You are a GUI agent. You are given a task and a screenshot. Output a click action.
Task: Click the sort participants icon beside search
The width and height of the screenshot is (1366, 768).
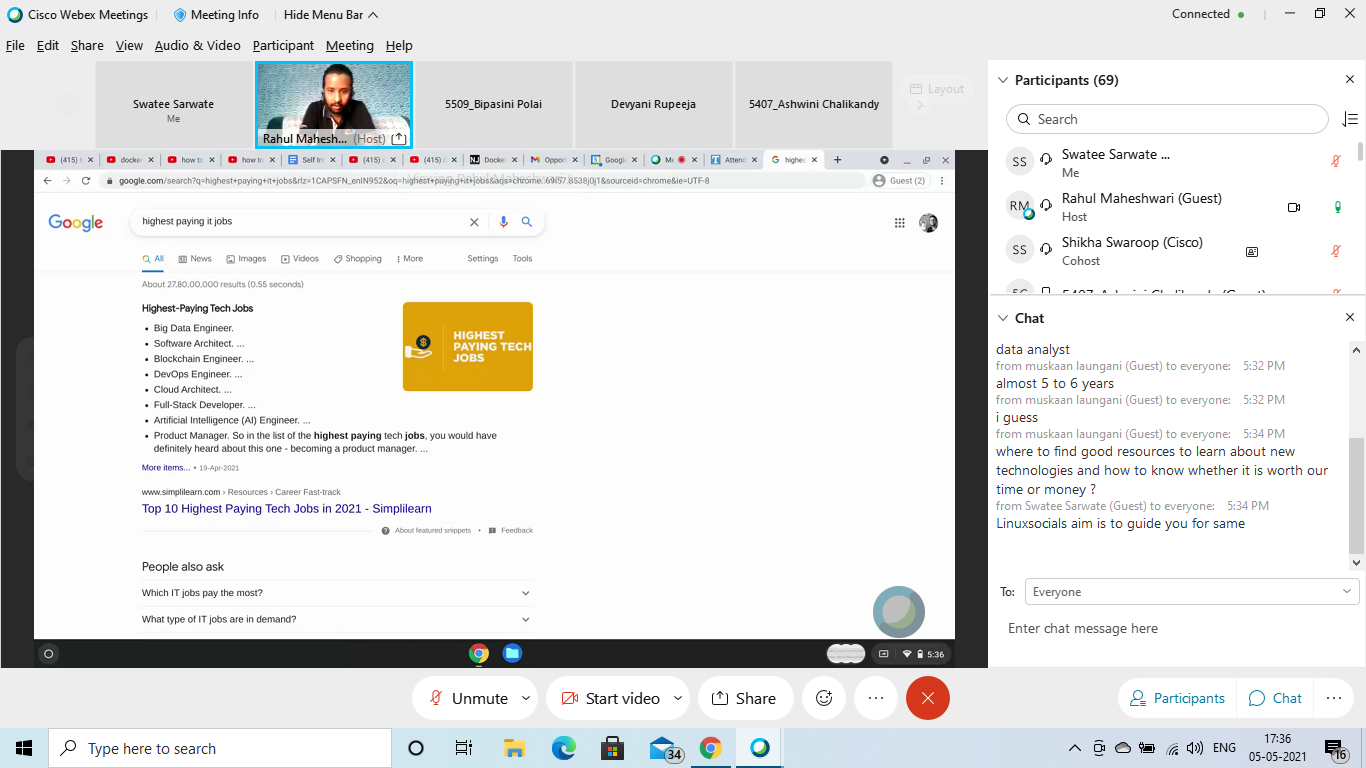(1348, 118)
